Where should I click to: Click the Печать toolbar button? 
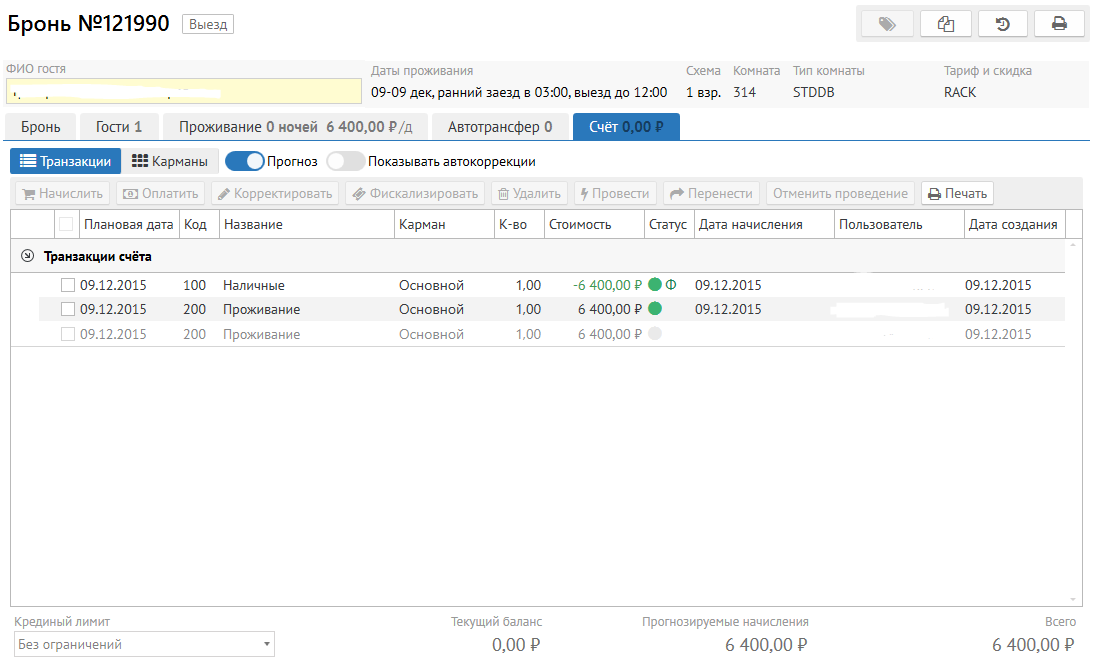coord(957,194)
